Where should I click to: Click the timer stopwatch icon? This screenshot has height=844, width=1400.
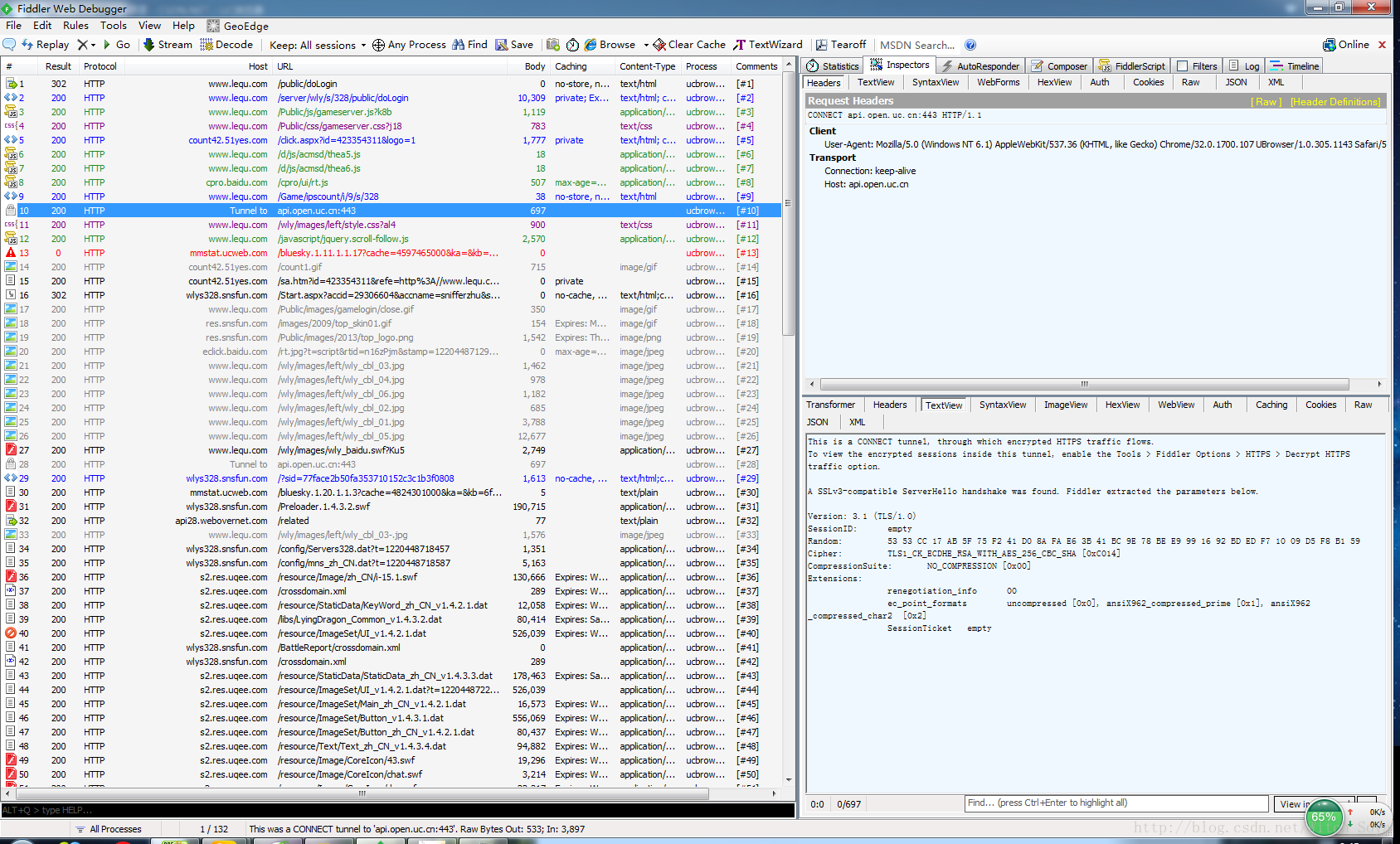click(x=572, y=45)
